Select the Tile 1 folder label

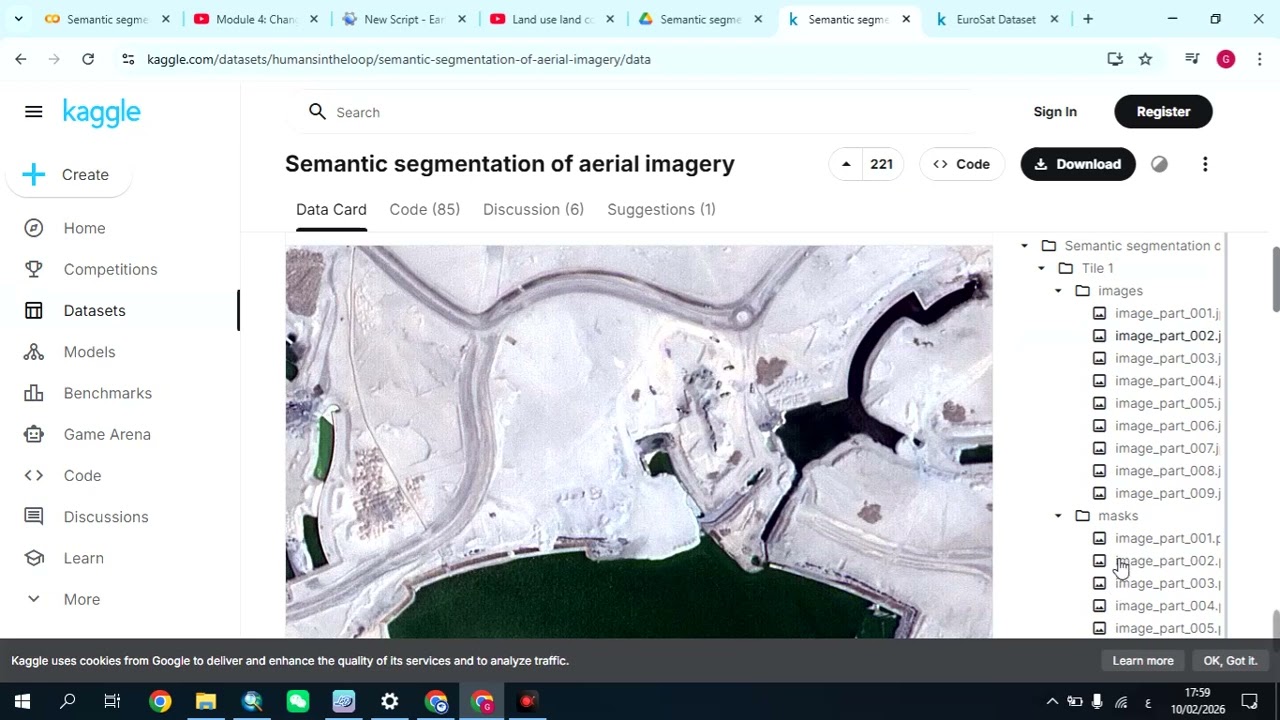pyautogui.click(x=1097, y=268)
